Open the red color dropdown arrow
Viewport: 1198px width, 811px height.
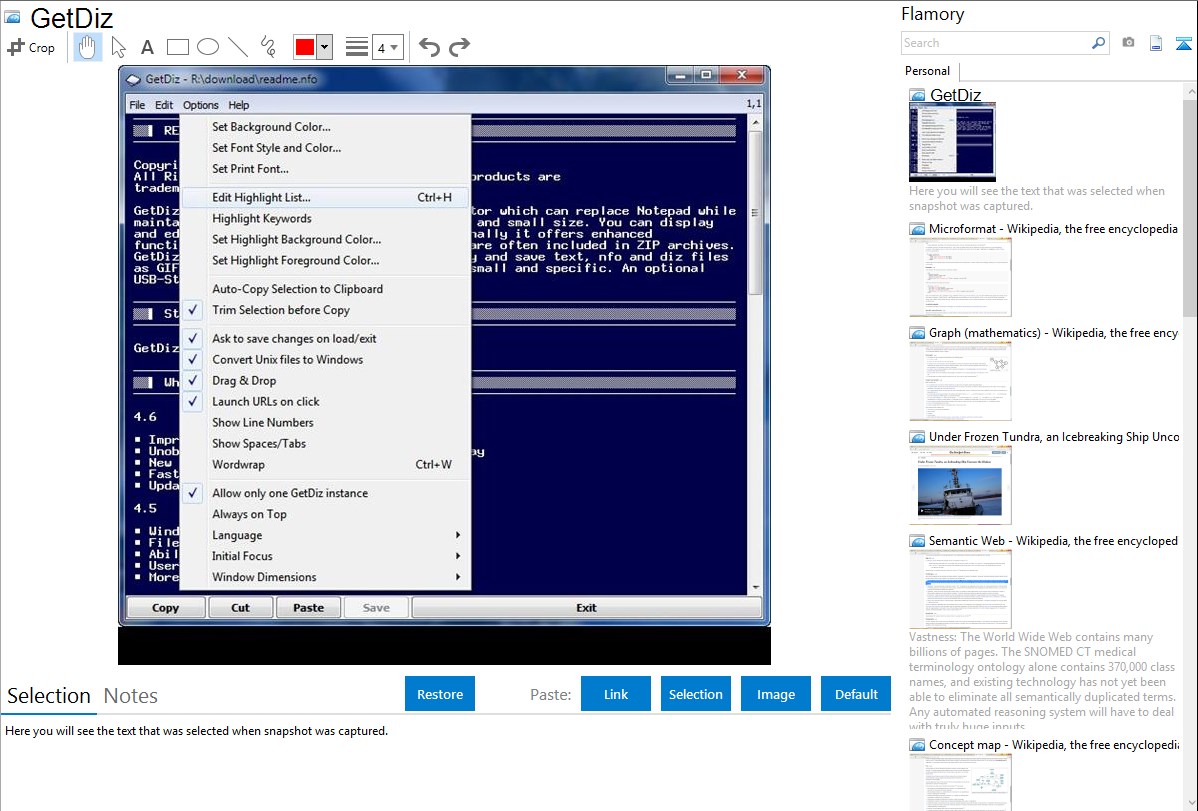(x=324, y=47)
